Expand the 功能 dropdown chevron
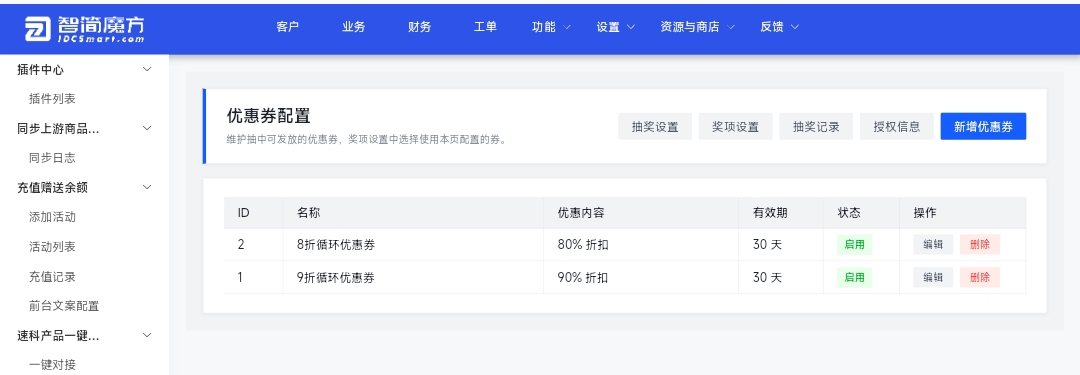1080x375 pixels. point(567,27)
